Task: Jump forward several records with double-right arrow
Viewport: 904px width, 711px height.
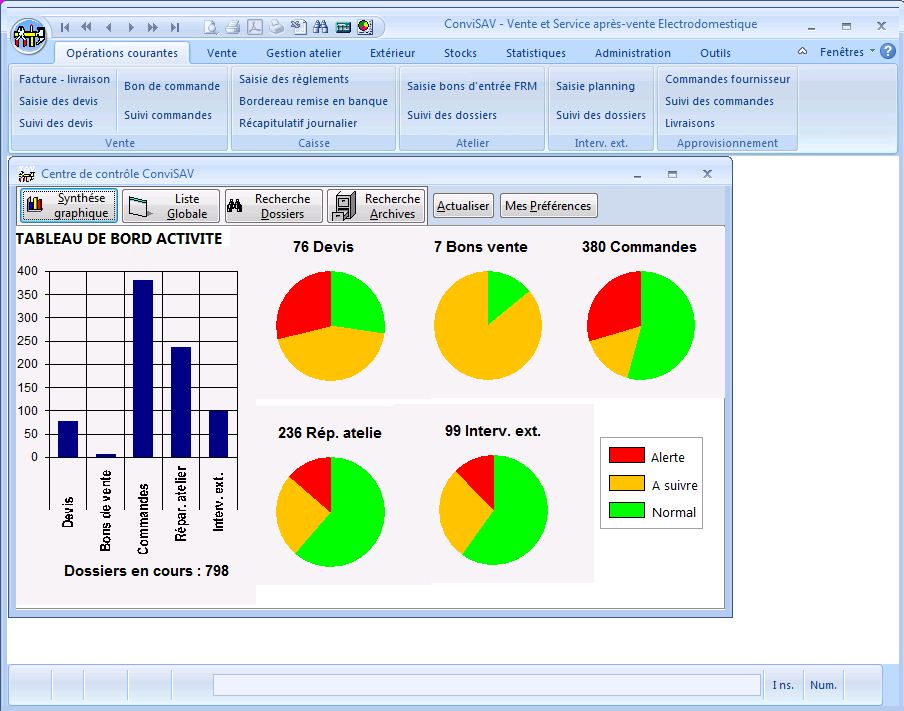Action: (153, 27)
